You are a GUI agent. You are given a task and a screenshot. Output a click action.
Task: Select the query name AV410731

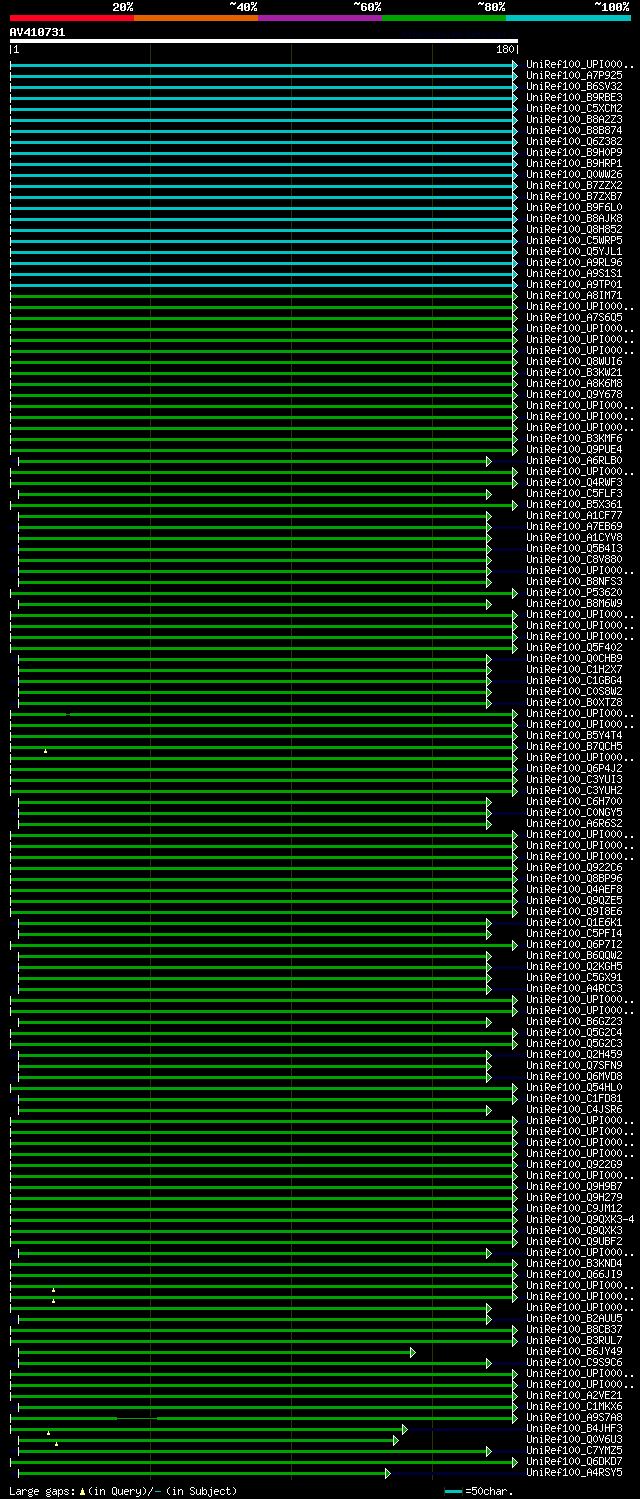[x=37, y=32]
